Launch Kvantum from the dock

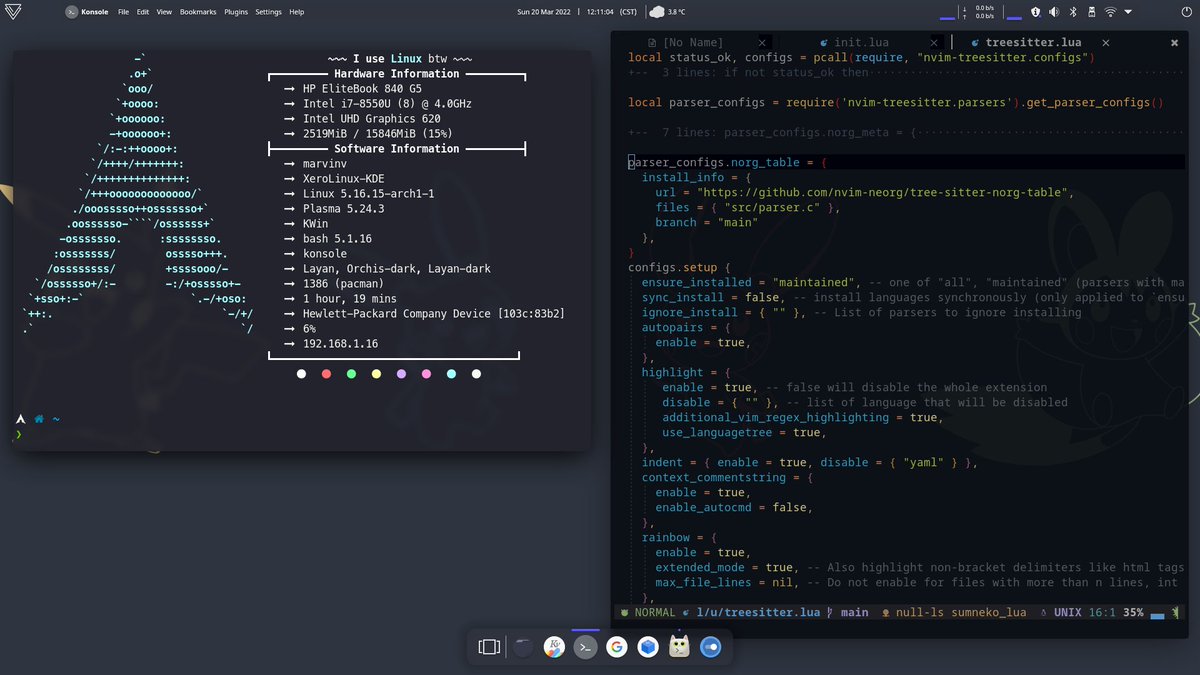click(x=554, y=647)
